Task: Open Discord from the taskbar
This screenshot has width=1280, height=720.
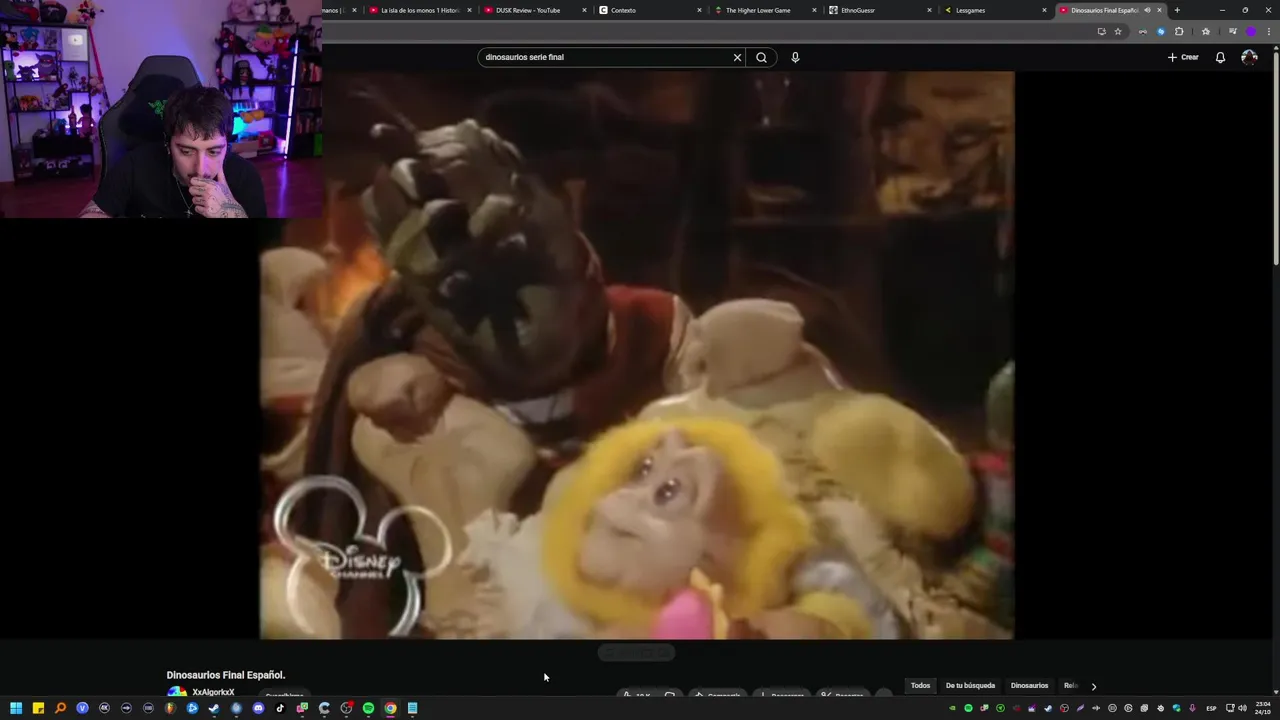Action: pyautogui.click(x=258, y=708)
